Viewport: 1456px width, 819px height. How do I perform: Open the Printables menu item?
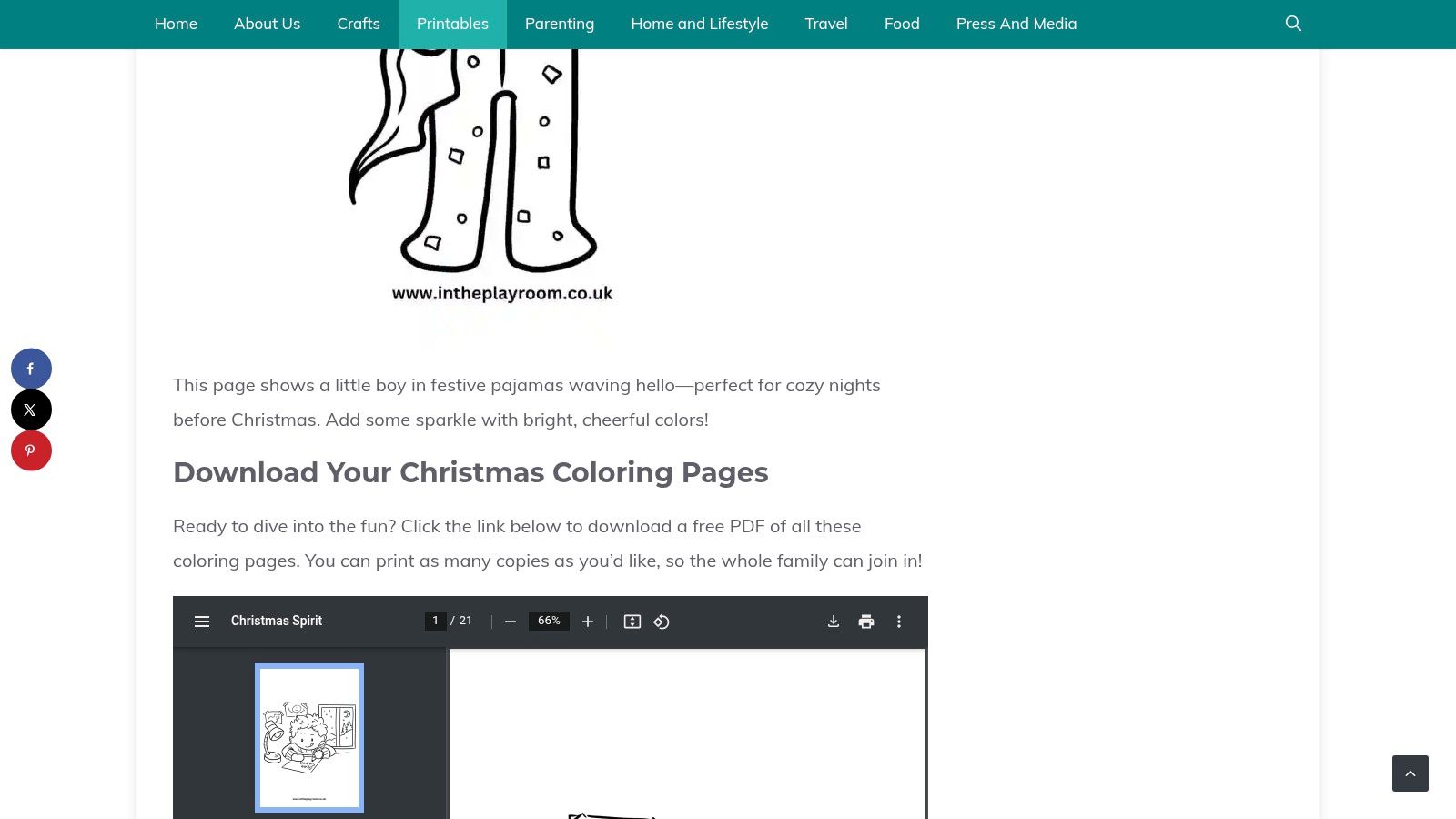452,24
